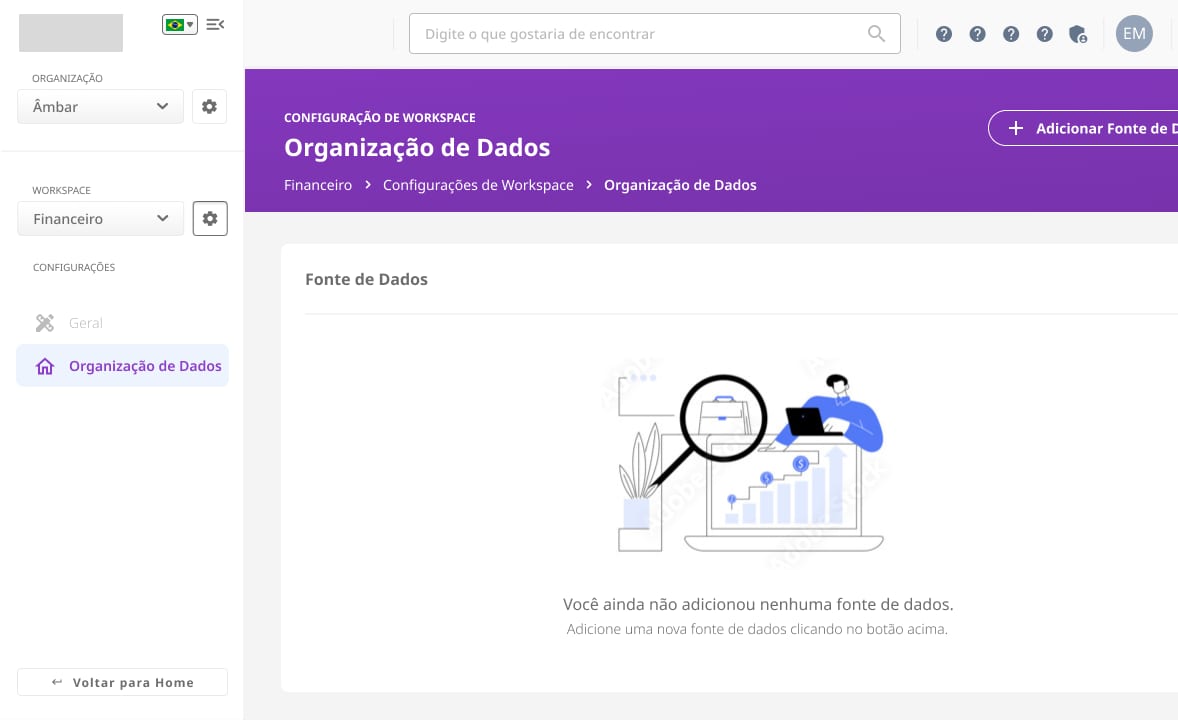Click the Fonte de Dados heading
Image resolution: width=1178 pixels, height=720 pixels.
366,280
